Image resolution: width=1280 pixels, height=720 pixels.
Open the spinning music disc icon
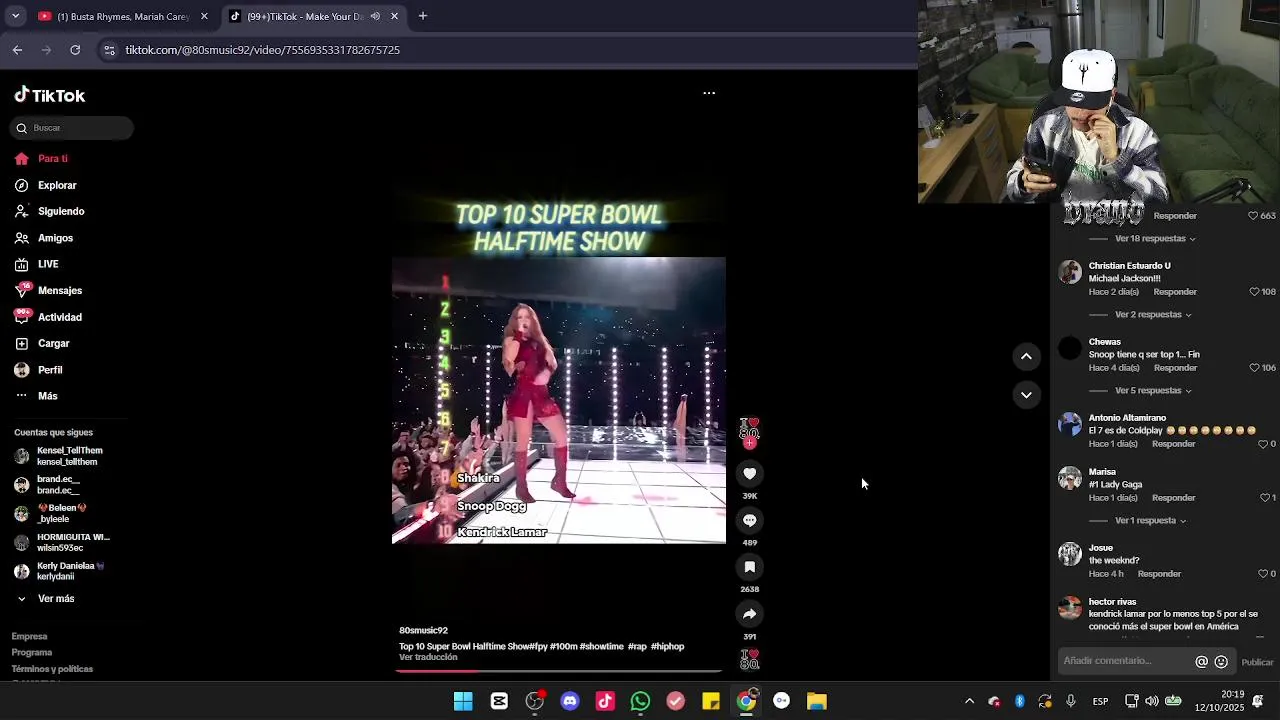click(749, 659)
